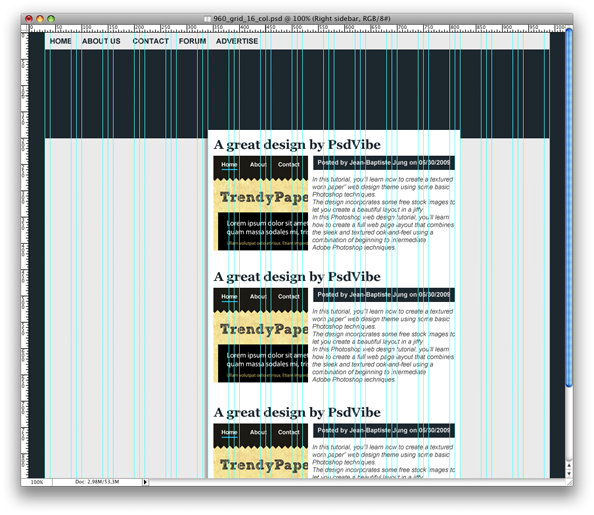Click the ruler origin corner box

click(25, 28)
